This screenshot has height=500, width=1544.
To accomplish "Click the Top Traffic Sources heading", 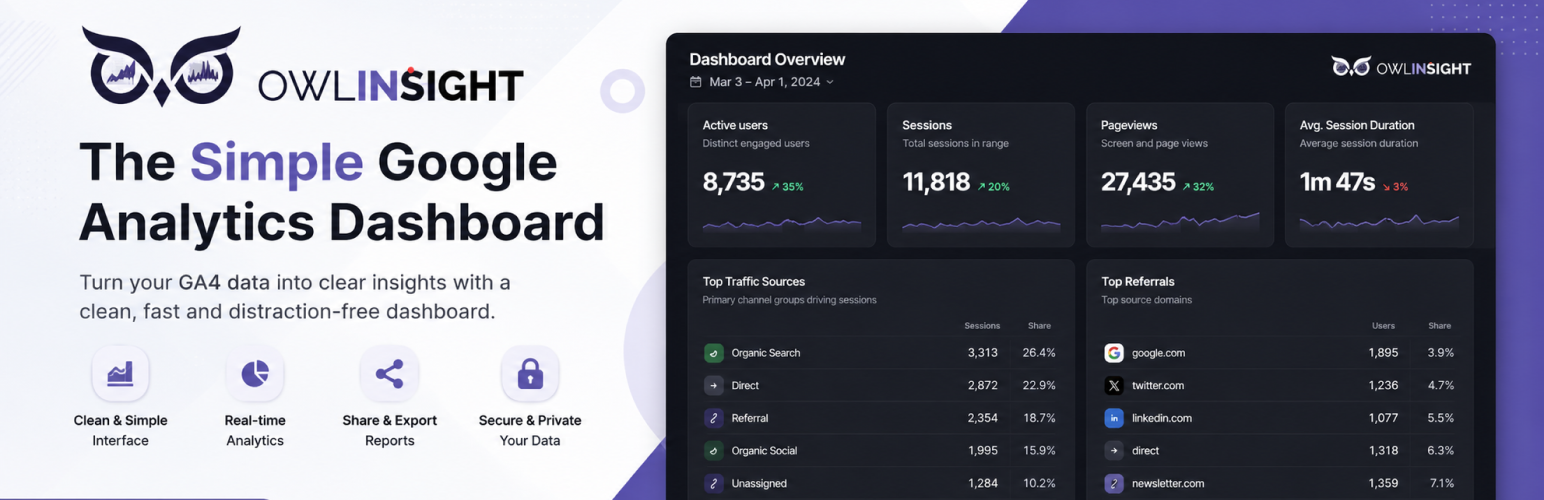I will pos(753,282).
